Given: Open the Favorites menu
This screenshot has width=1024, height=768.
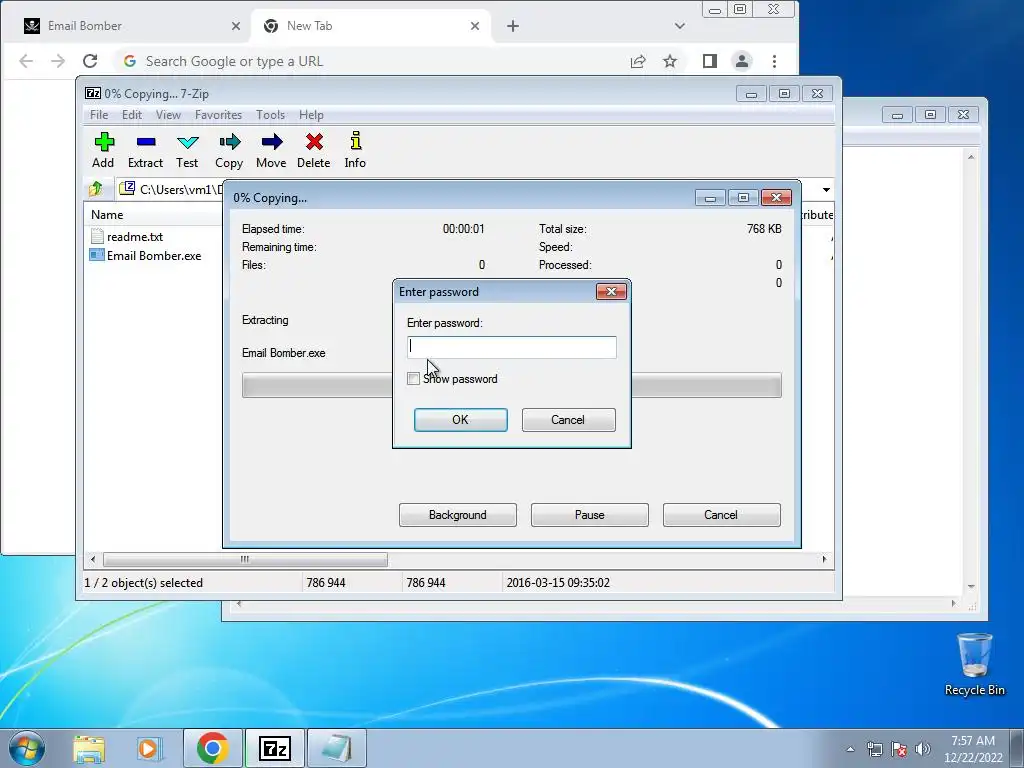Looking at the screenshot, I should [218, 114].
